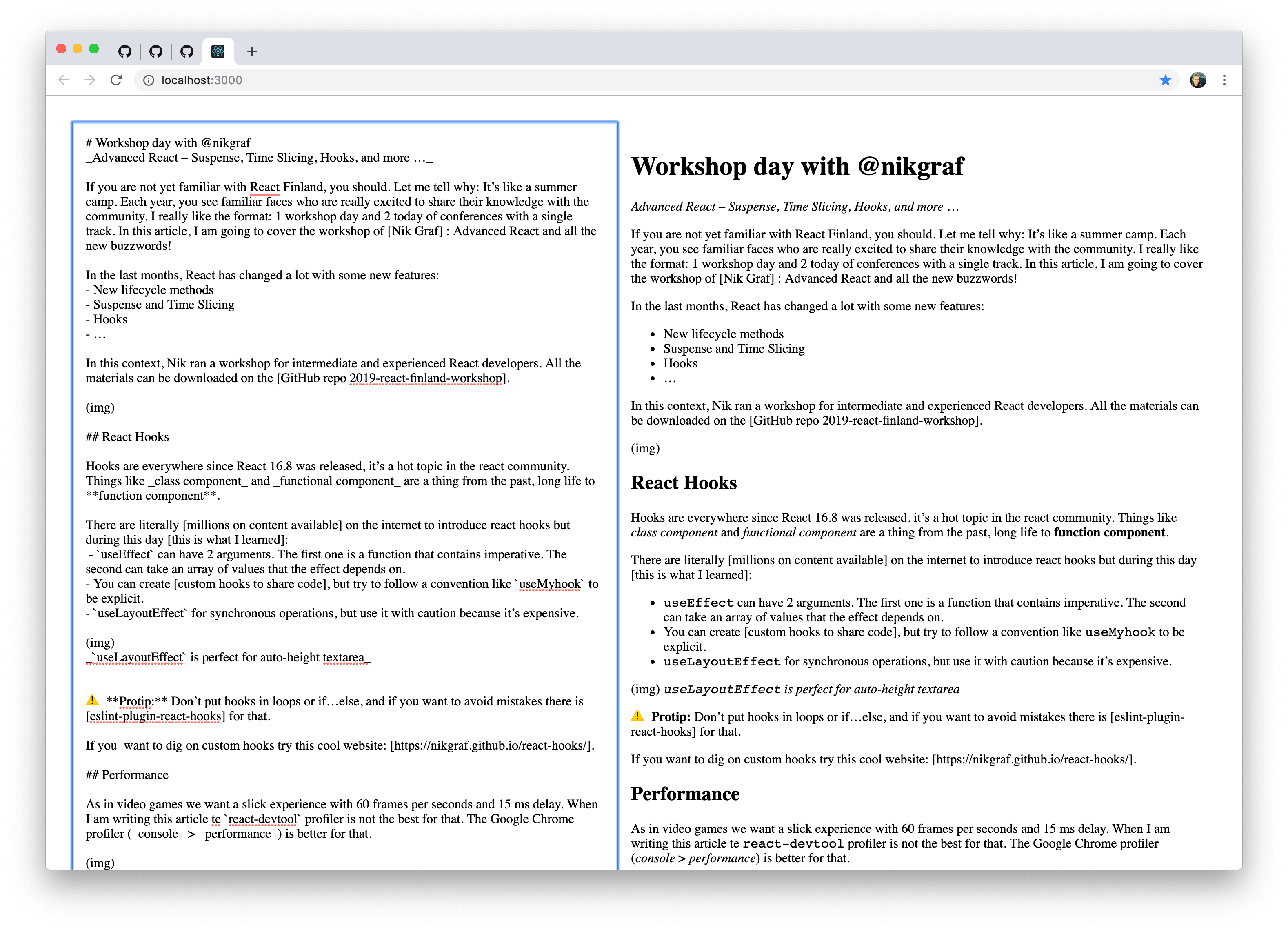This screenshot has height=930, width=1288.
Task: Click the warning emoji in the rendered preview
Action: pos(637,715)
